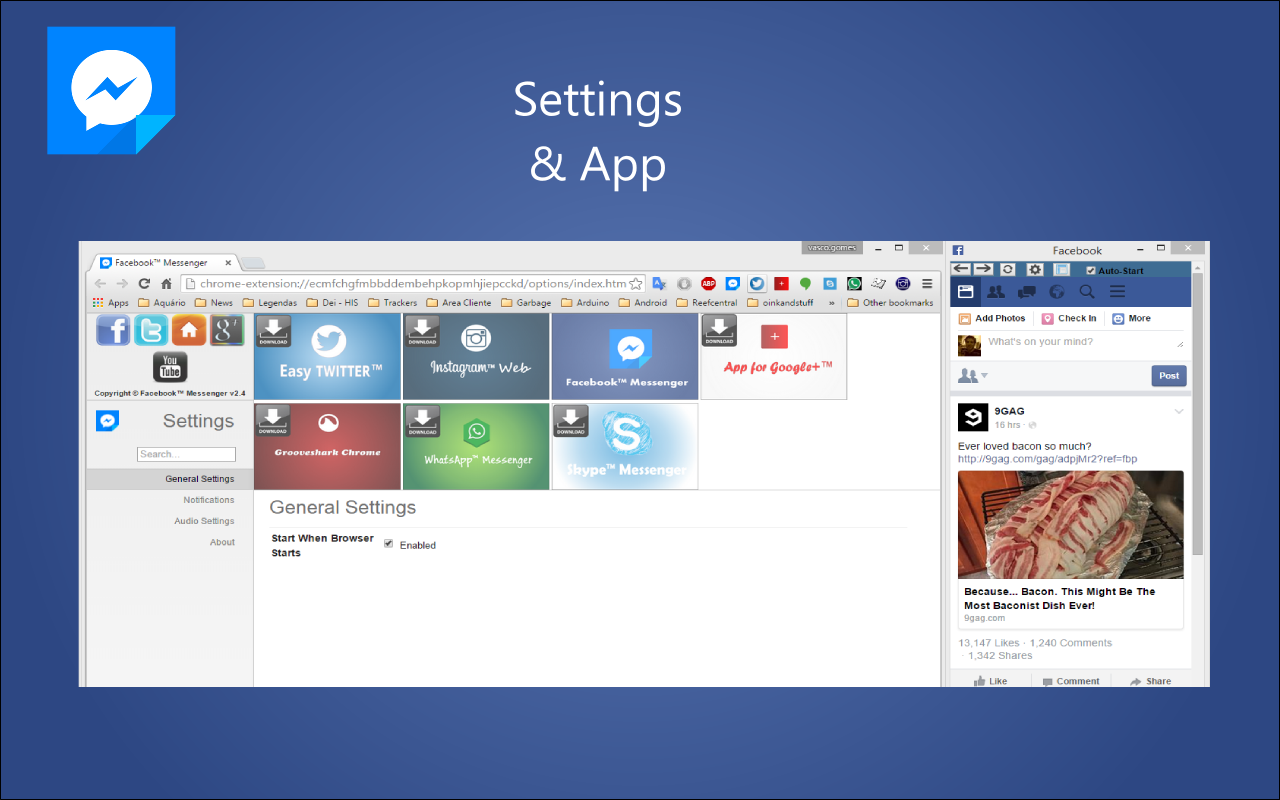
Task: Click the forward arrow in Facebook app window
Action: [983, 269]
